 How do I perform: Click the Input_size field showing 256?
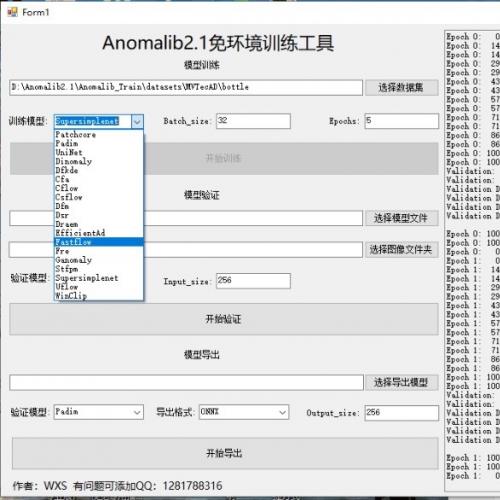[x=253, y=281]
